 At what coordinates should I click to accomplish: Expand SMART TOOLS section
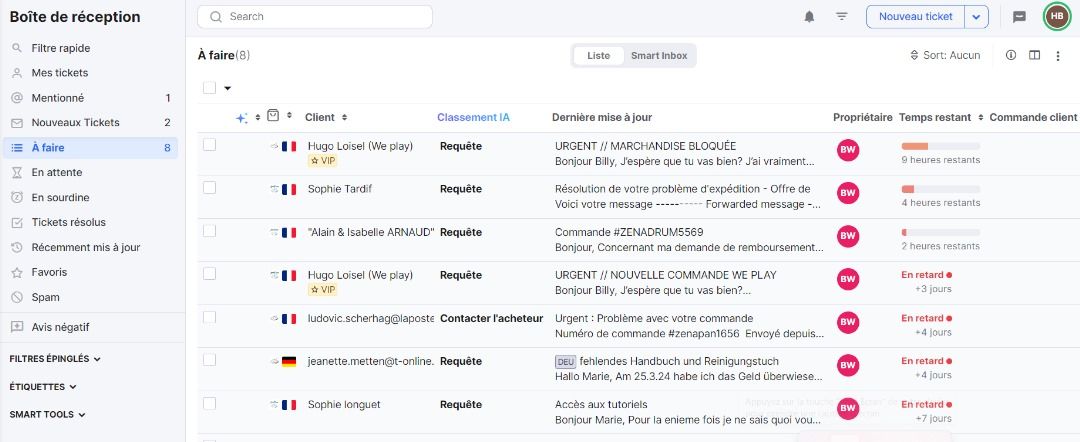[x=47, y=414]
